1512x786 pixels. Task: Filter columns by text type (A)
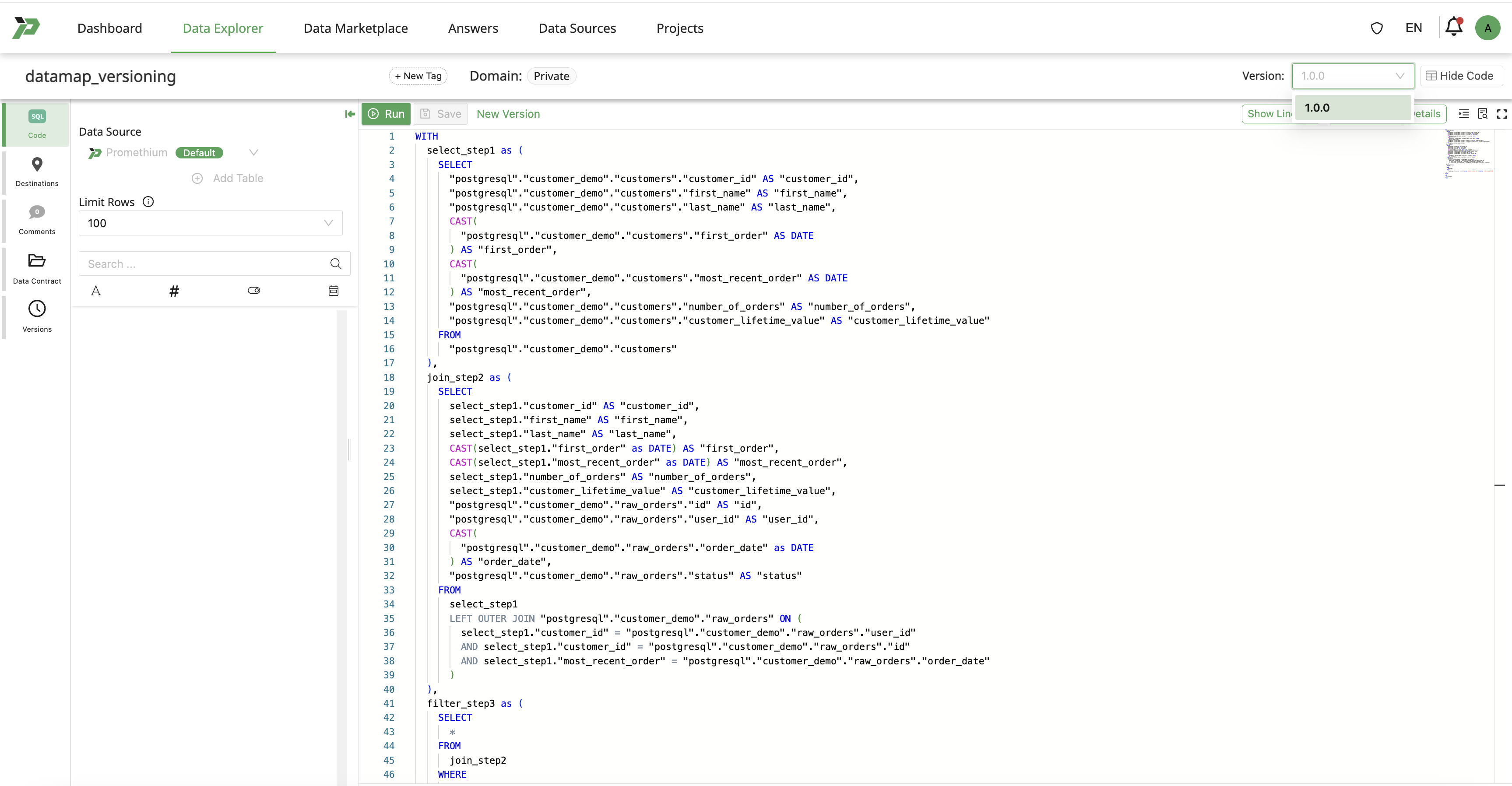pos(96,291)
